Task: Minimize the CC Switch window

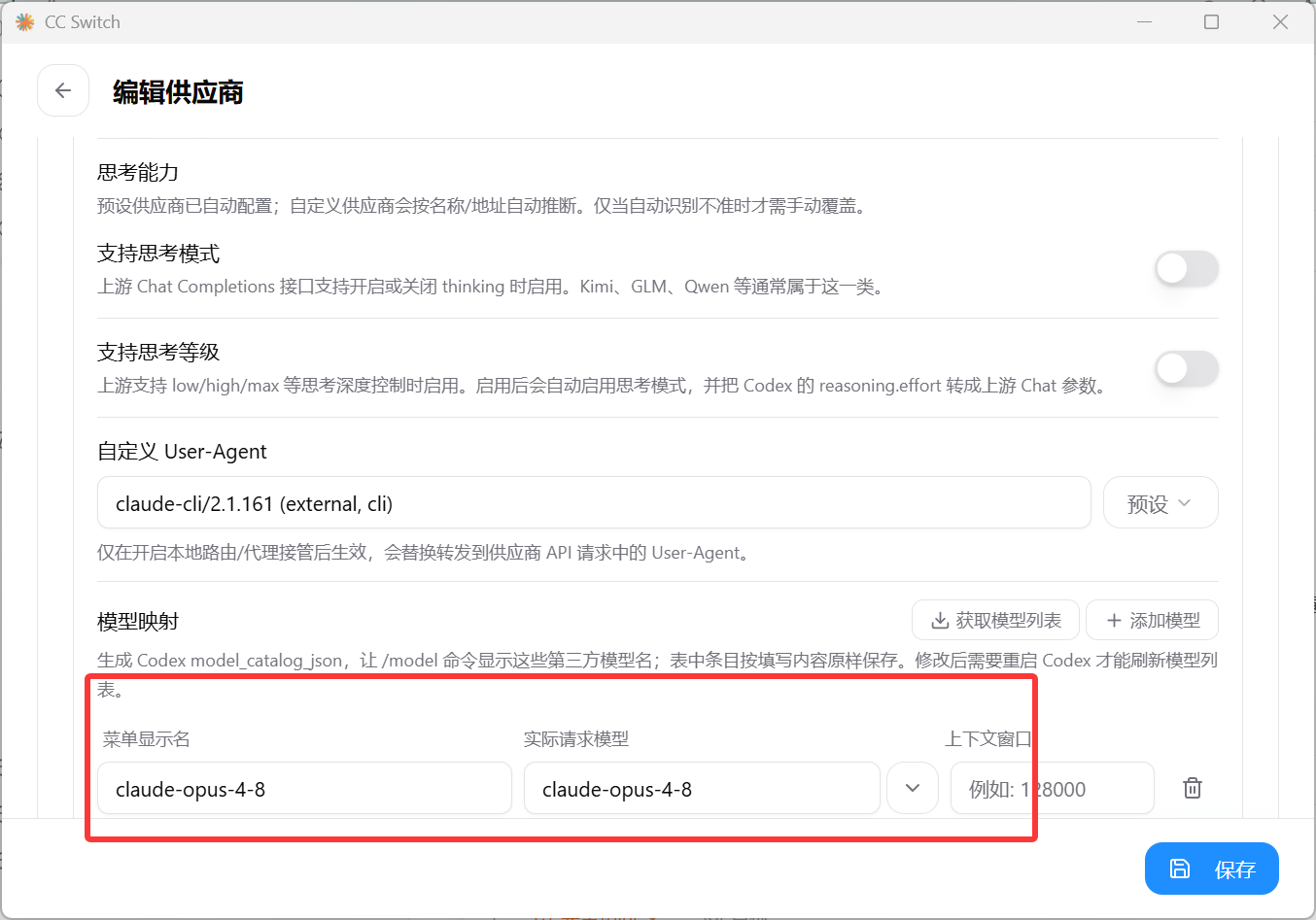Action: click(x=1145, y=21)
